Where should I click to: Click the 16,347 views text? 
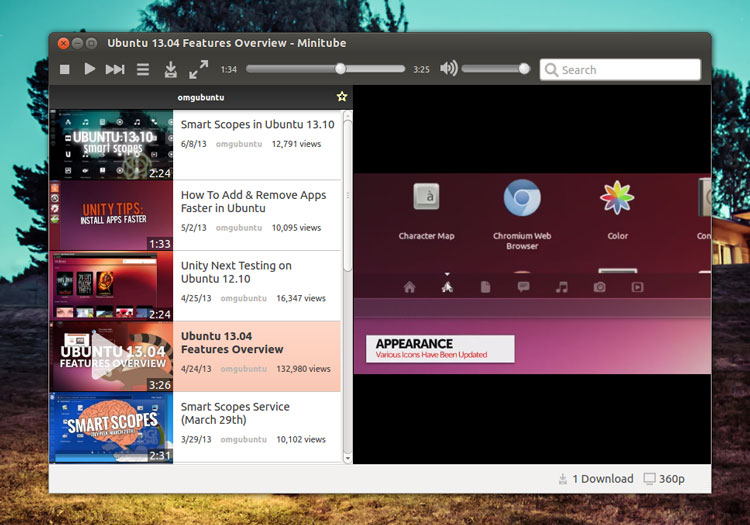(x=301, y=298)
